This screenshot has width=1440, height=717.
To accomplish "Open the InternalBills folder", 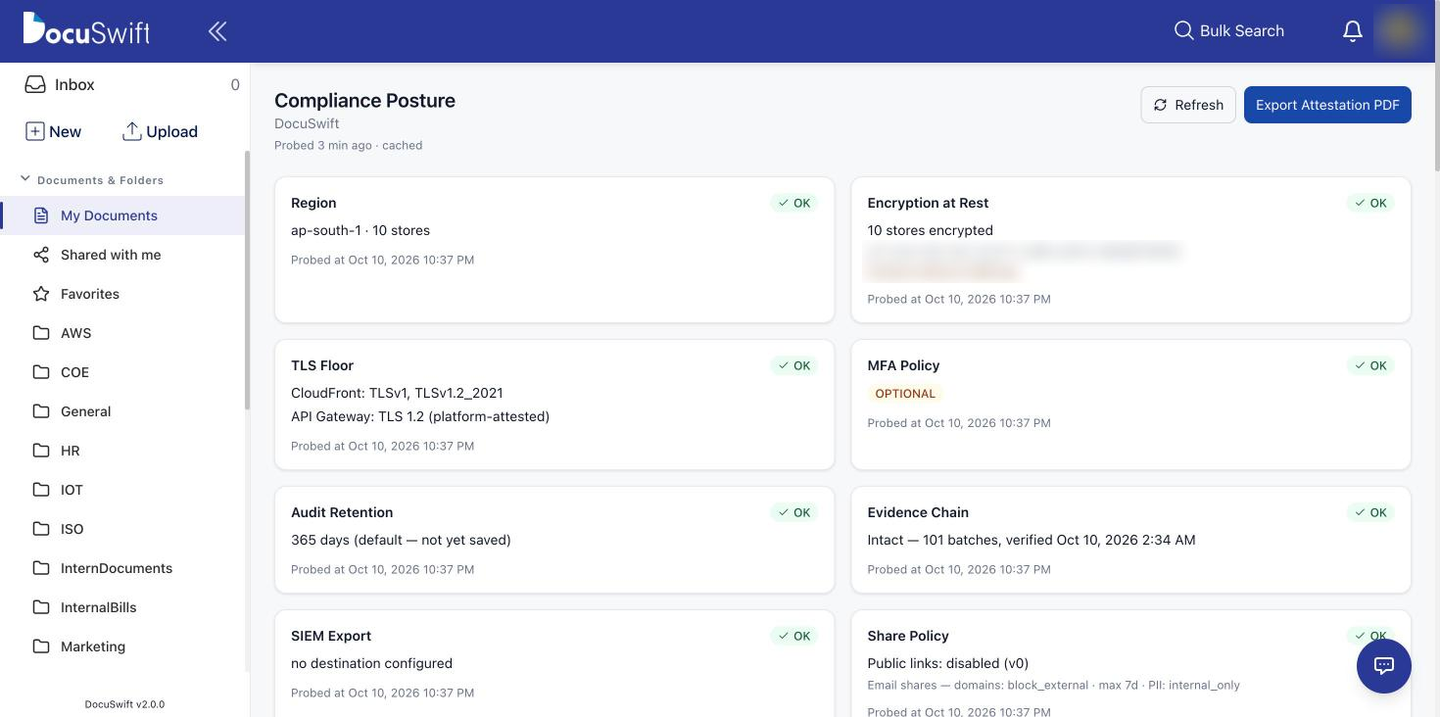I will [x=123, y=607].
